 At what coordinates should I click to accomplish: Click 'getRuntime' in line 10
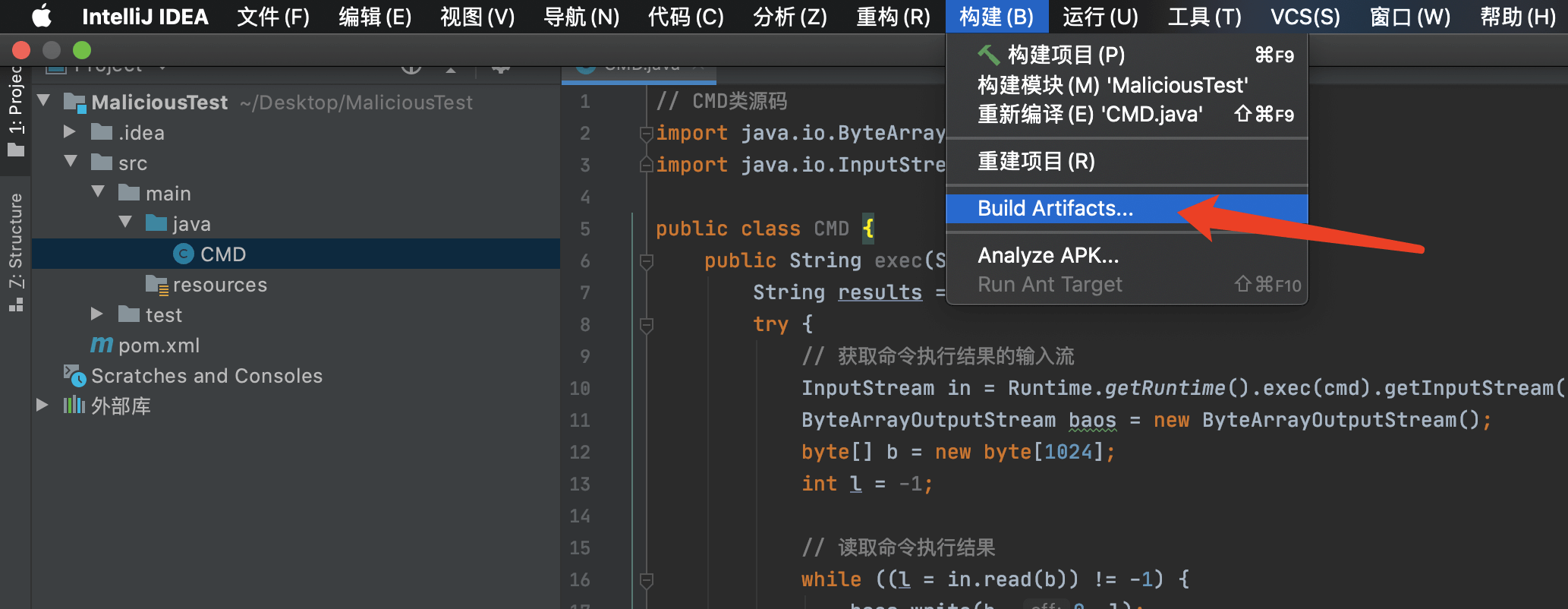[1165, 389]
